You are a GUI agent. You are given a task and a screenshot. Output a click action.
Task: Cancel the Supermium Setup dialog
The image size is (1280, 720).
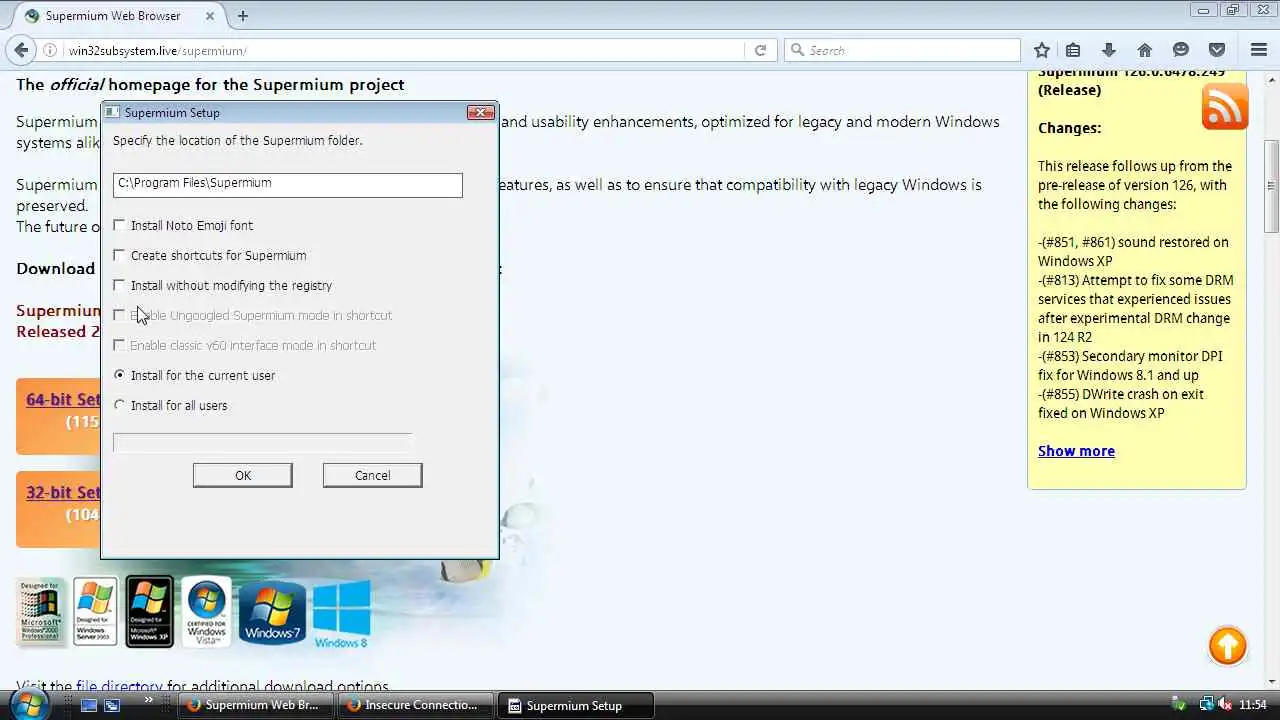372,475
